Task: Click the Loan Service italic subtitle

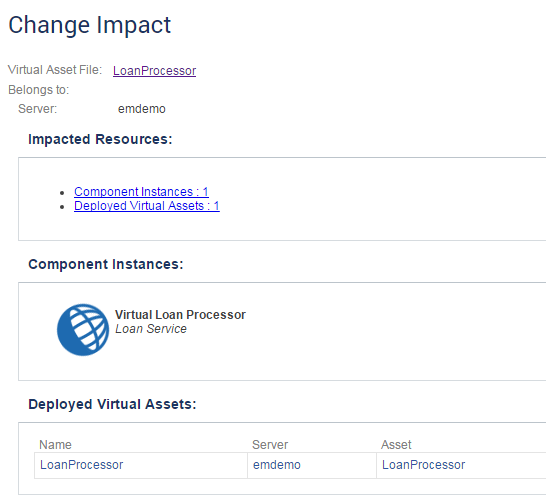Action: pos(151,329)
